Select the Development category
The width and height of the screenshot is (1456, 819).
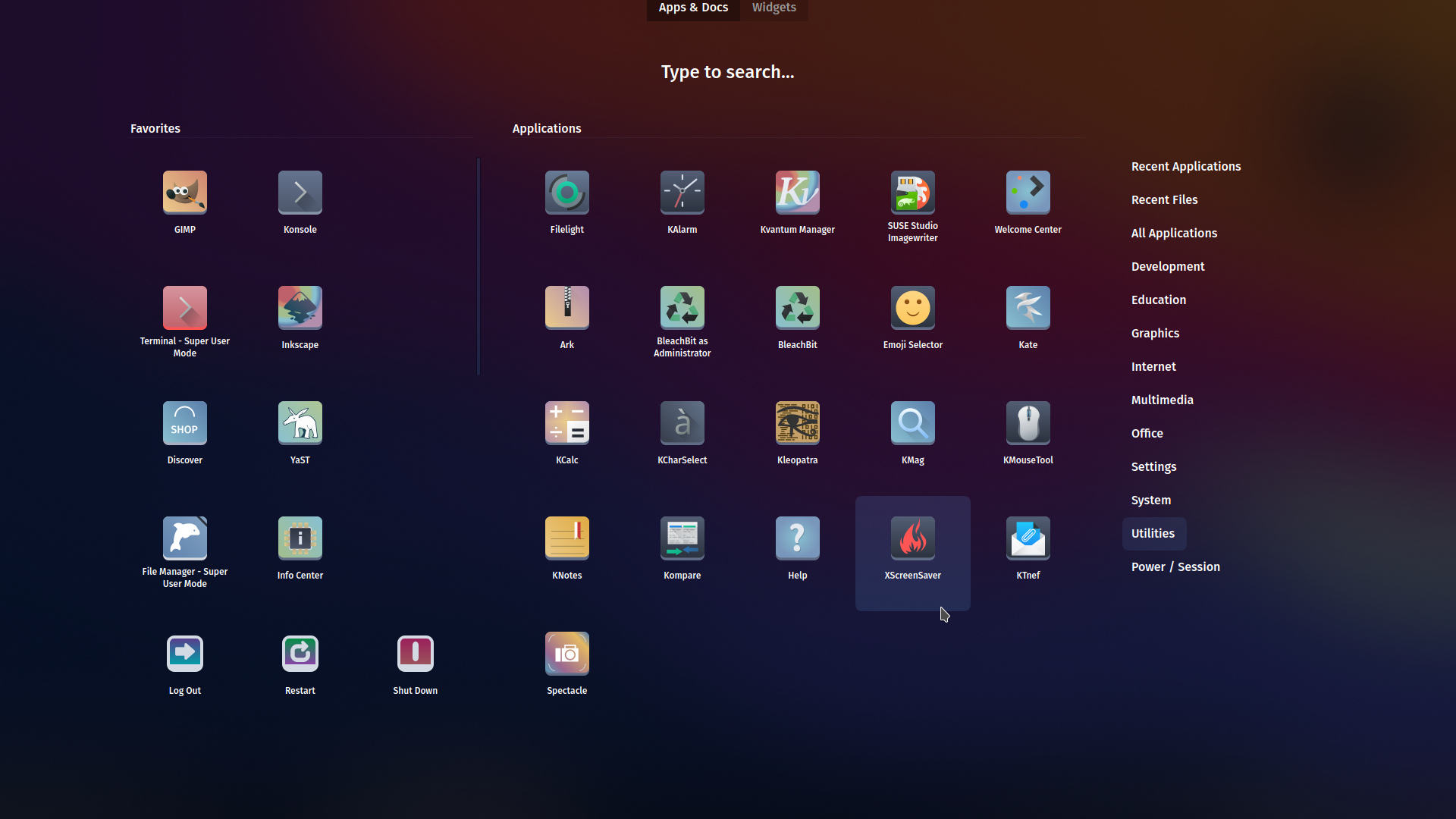(x=1168, y=267)
